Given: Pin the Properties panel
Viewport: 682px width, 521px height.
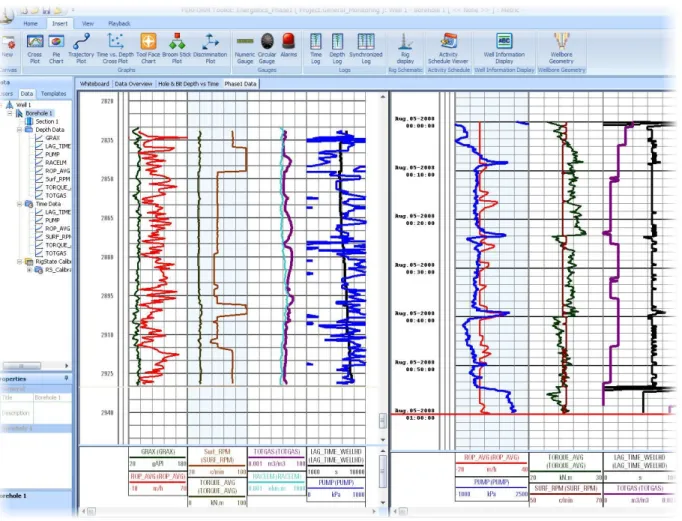Looking at the screenshot, I should pos(66,378).
